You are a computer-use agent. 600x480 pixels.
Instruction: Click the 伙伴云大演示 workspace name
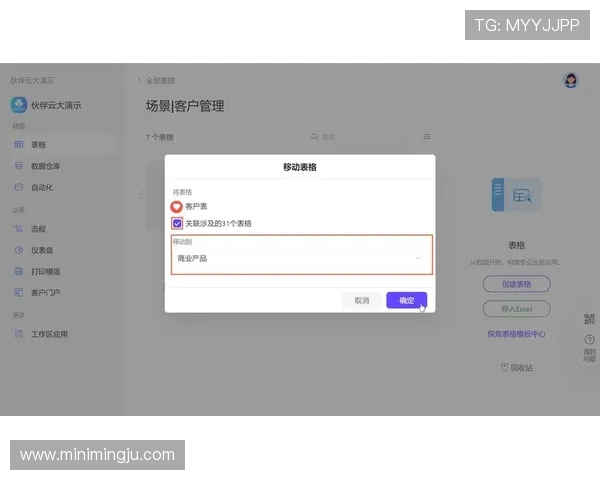(x=56, y=105)
